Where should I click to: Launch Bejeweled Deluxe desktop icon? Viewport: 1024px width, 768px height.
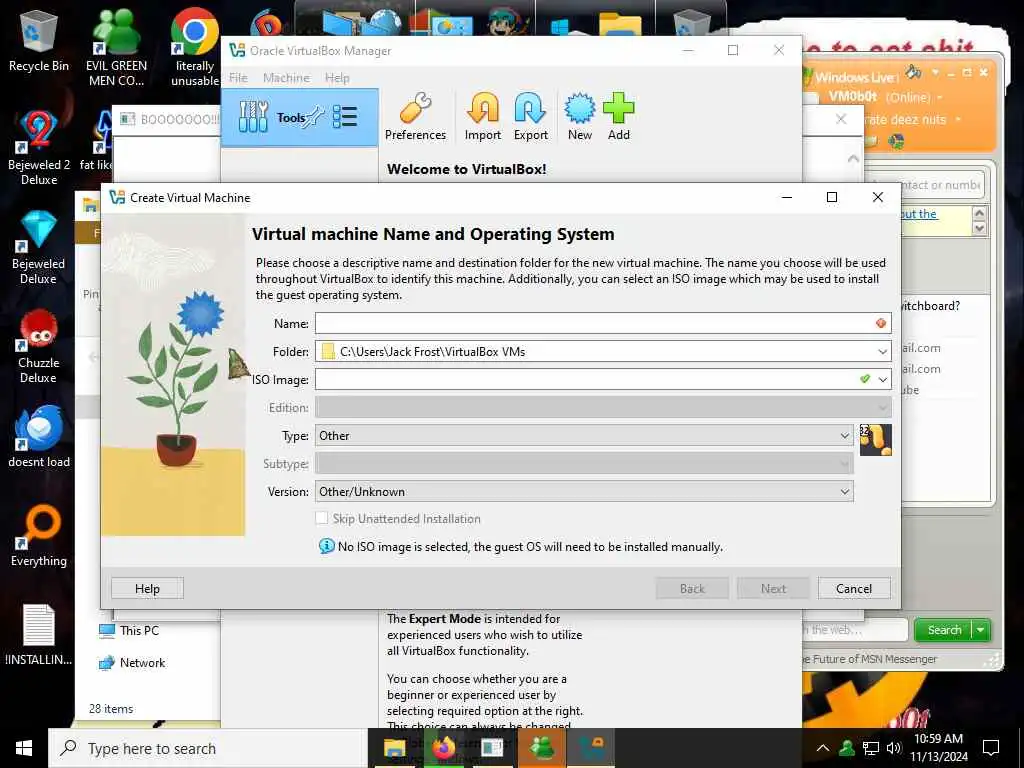(x=39, y=247)
